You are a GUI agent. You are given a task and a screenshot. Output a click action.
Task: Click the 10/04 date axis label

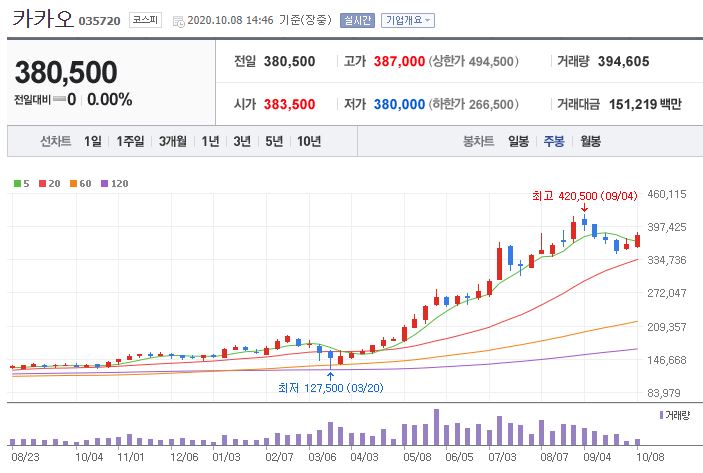pos(89,457)
